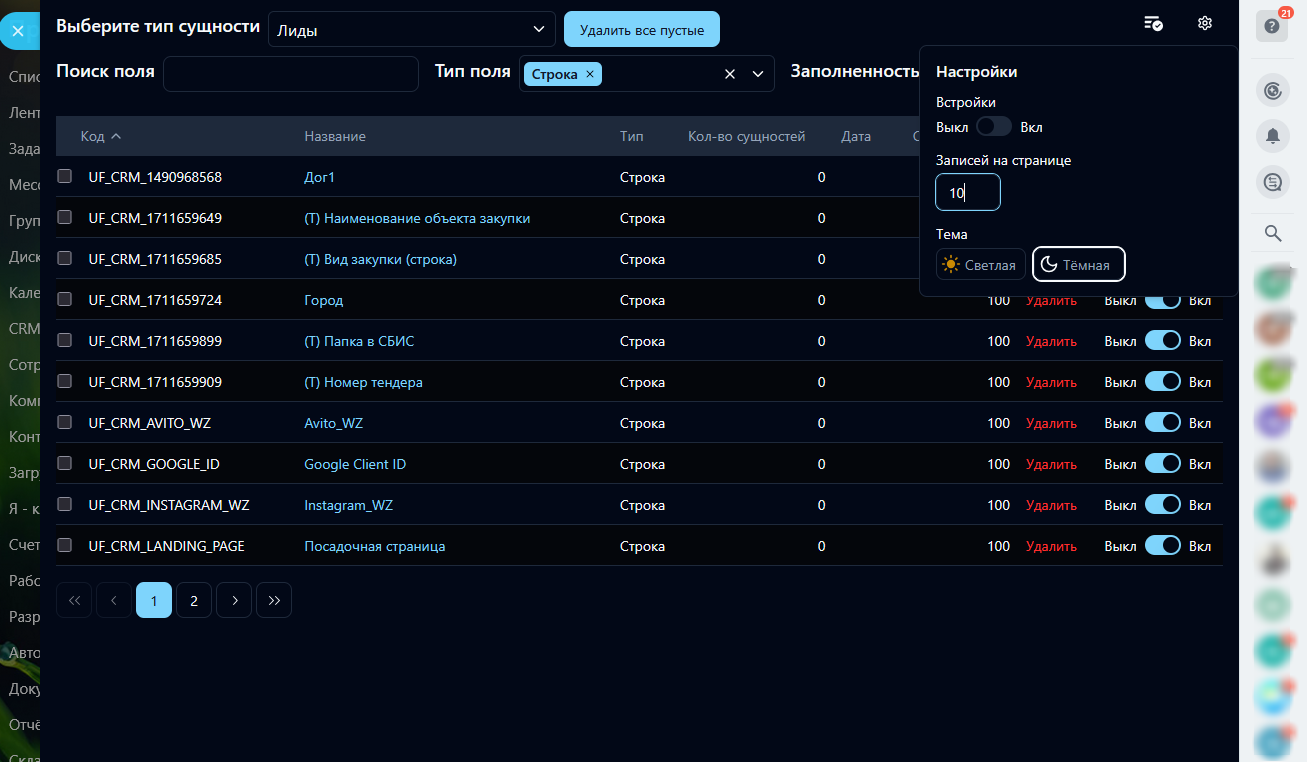Viewport: 1307px width, 762px height.
Task: Open the notifications bell in right sidebar
Action: [1272, 136]
